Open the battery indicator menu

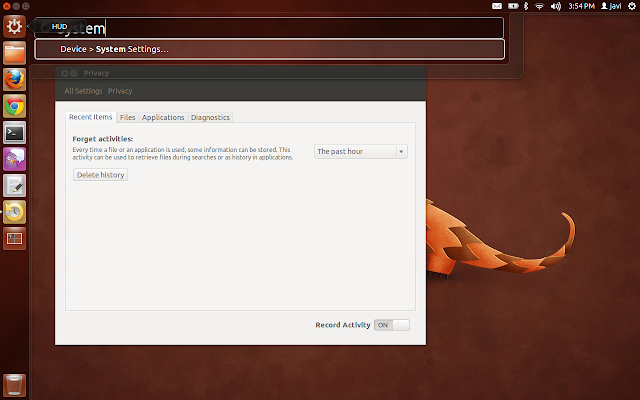pos(513,6)
